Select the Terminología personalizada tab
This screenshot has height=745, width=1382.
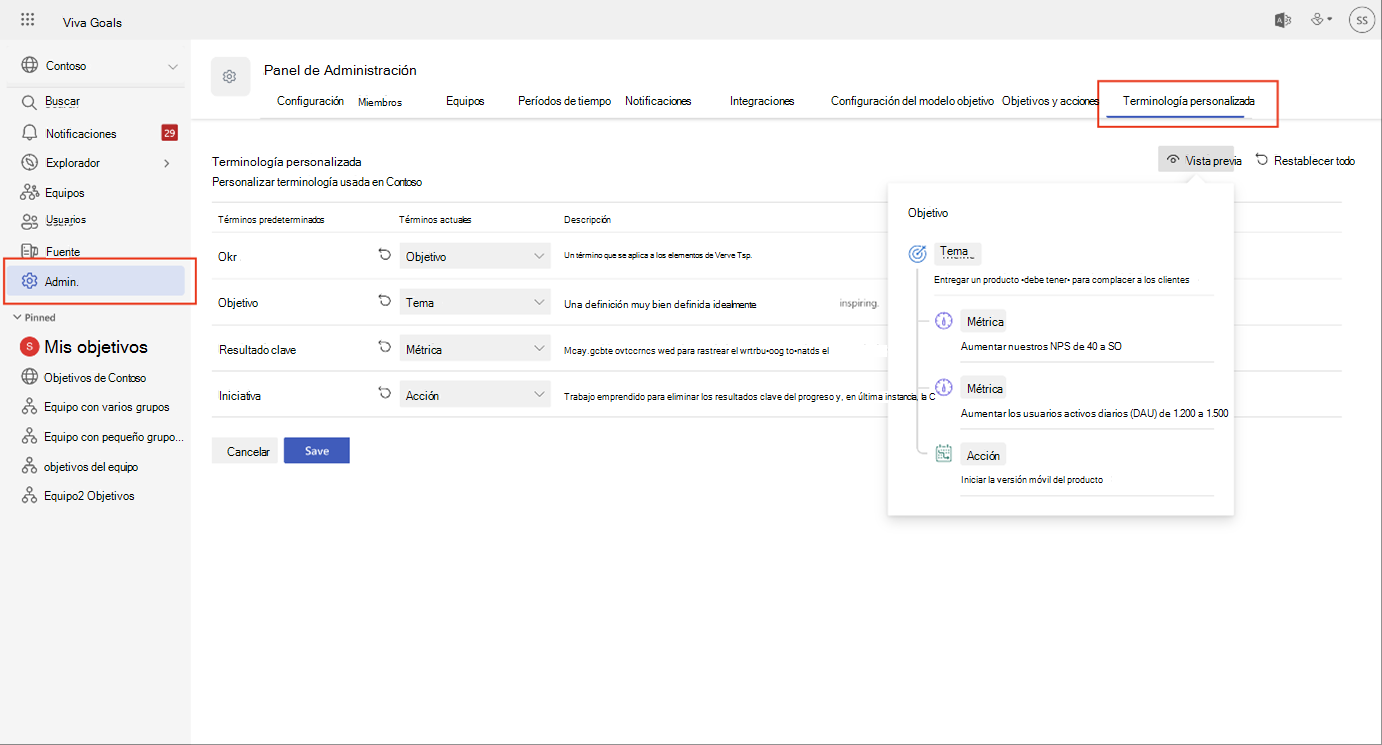(1188, 101)
